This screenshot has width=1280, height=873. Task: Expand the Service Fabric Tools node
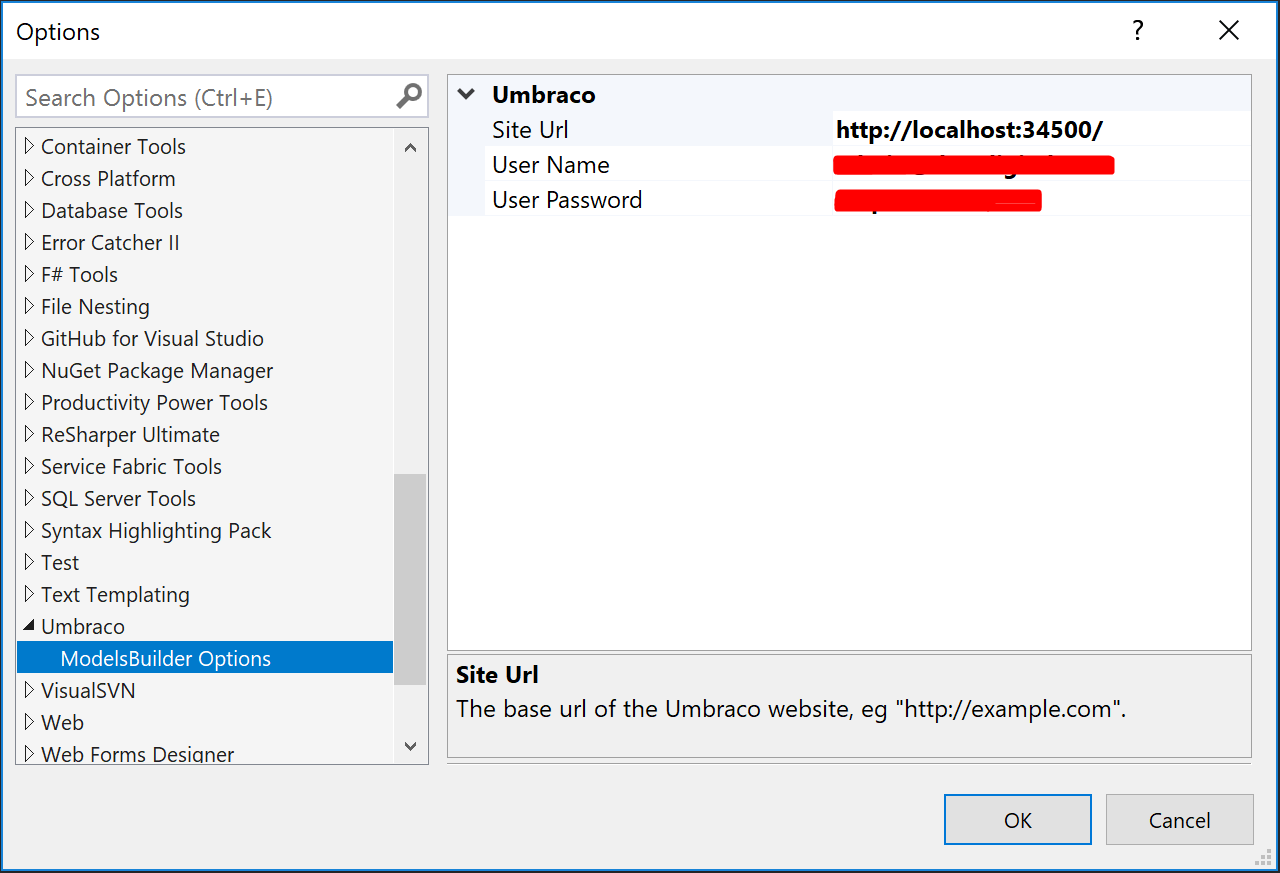[x=29, y=466]
